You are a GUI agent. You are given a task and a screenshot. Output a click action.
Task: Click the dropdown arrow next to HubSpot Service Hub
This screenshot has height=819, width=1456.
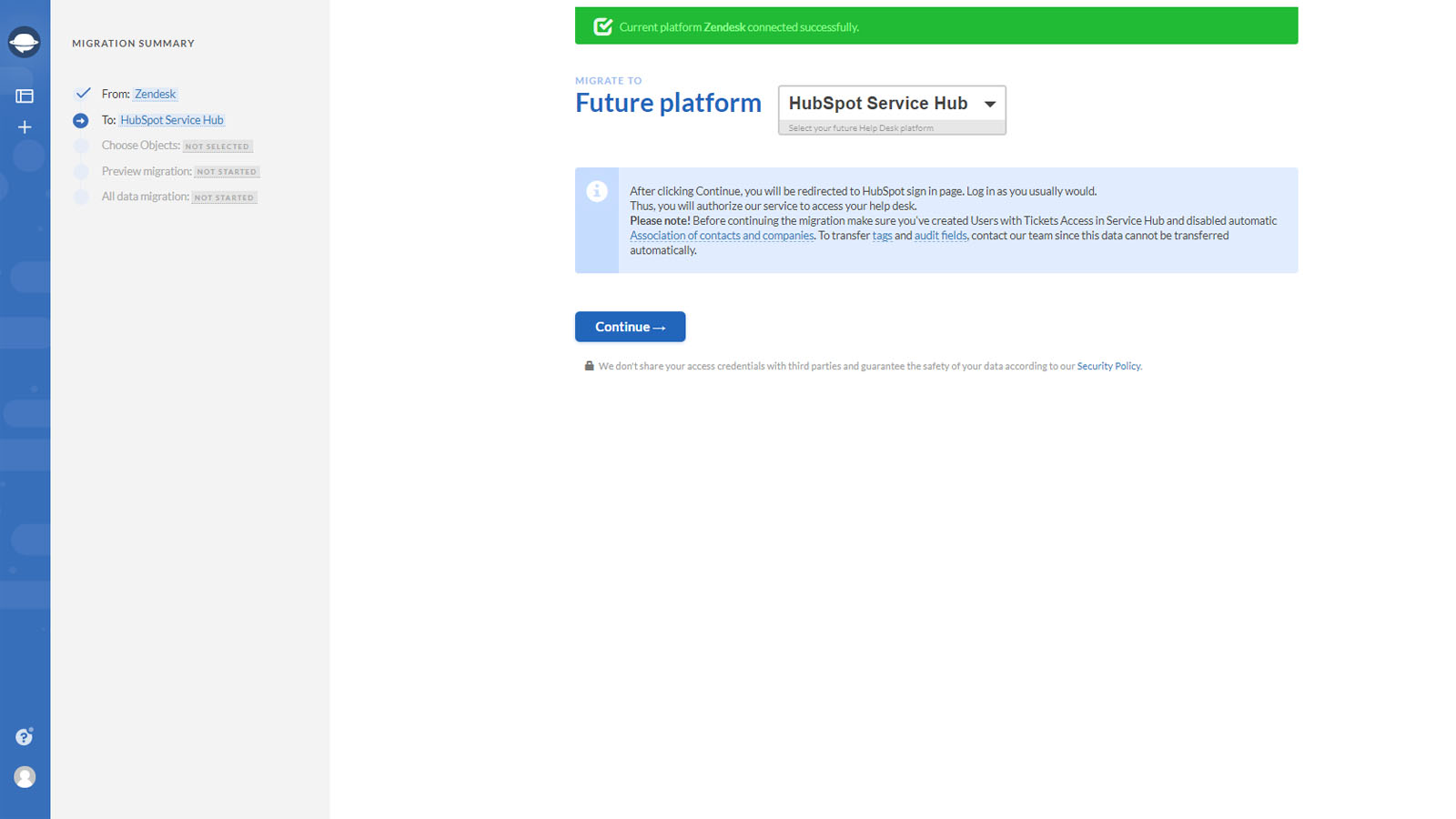(990, 104)
